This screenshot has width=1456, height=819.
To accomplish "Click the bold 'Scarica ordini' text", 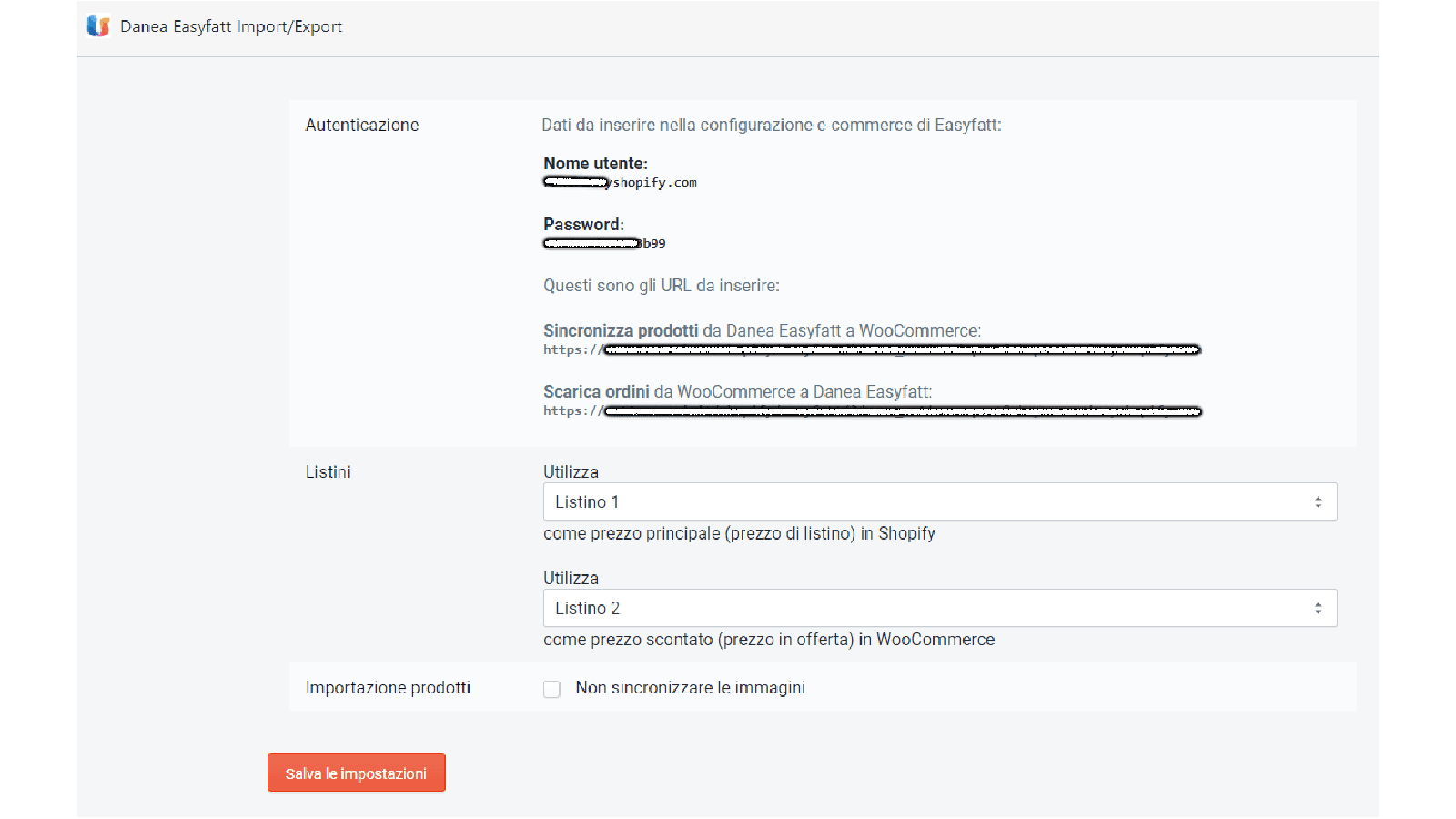I will coord(596,392).
